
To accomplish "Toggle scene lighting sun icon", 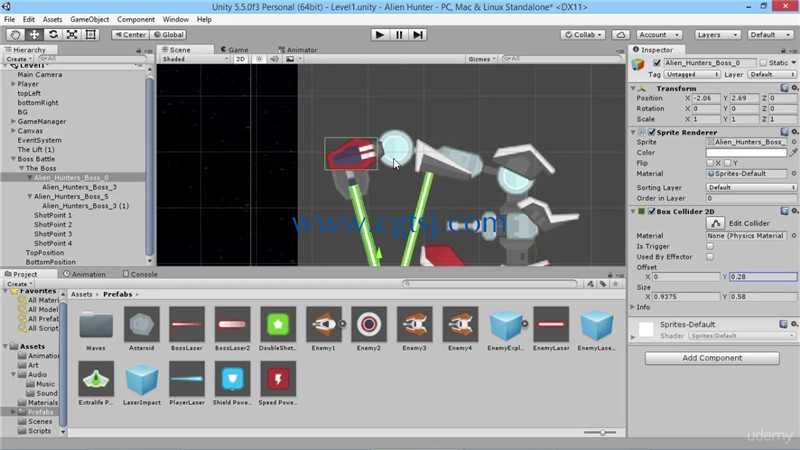I will click(259, 59).
